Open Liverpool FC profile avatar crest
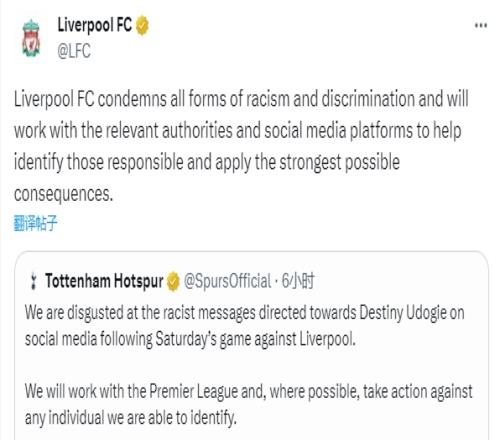Screen dimensions: 500x440 (x=31, y=39)
